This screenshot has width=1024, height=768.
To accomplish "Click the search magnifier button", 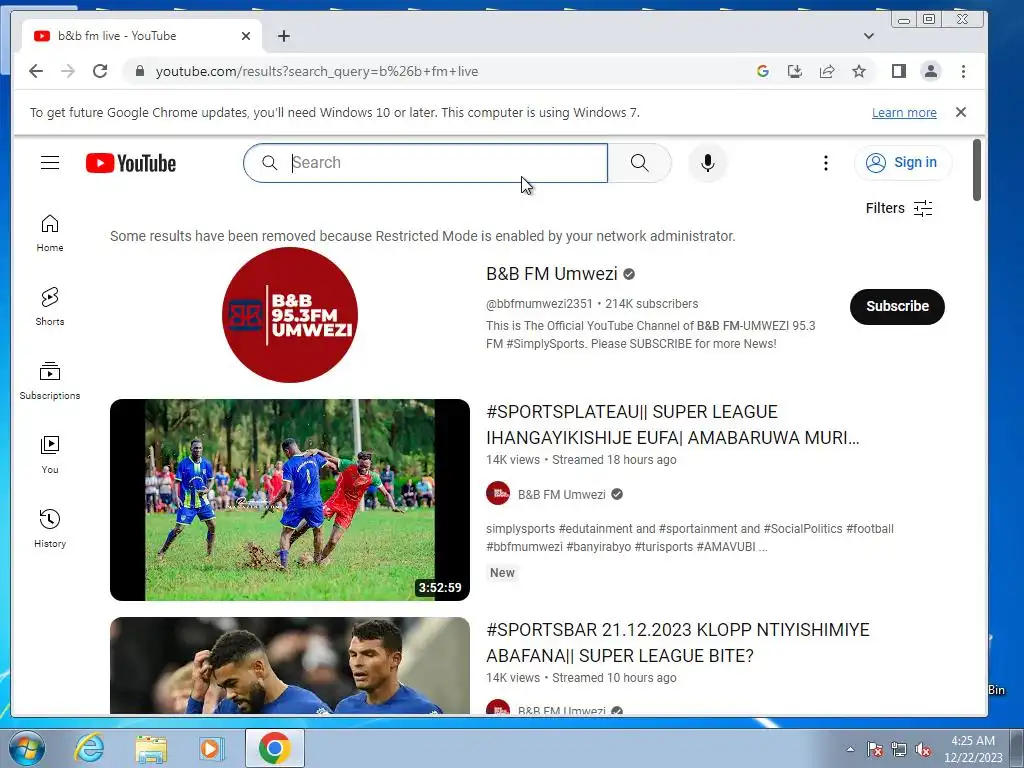I will point(639,163).
